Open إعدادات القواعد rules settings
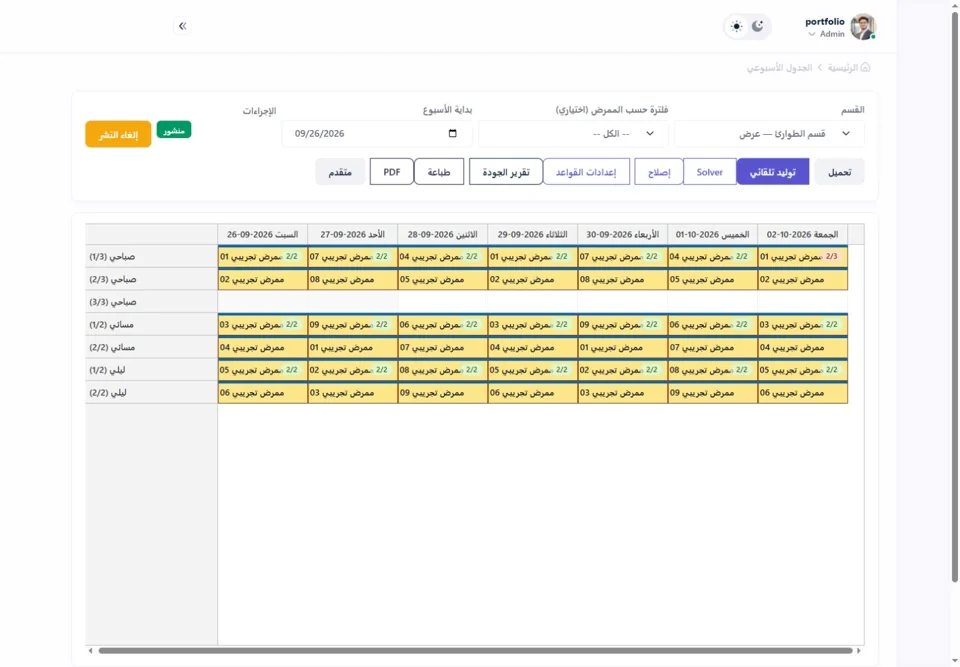 click(x=586, y=171)
